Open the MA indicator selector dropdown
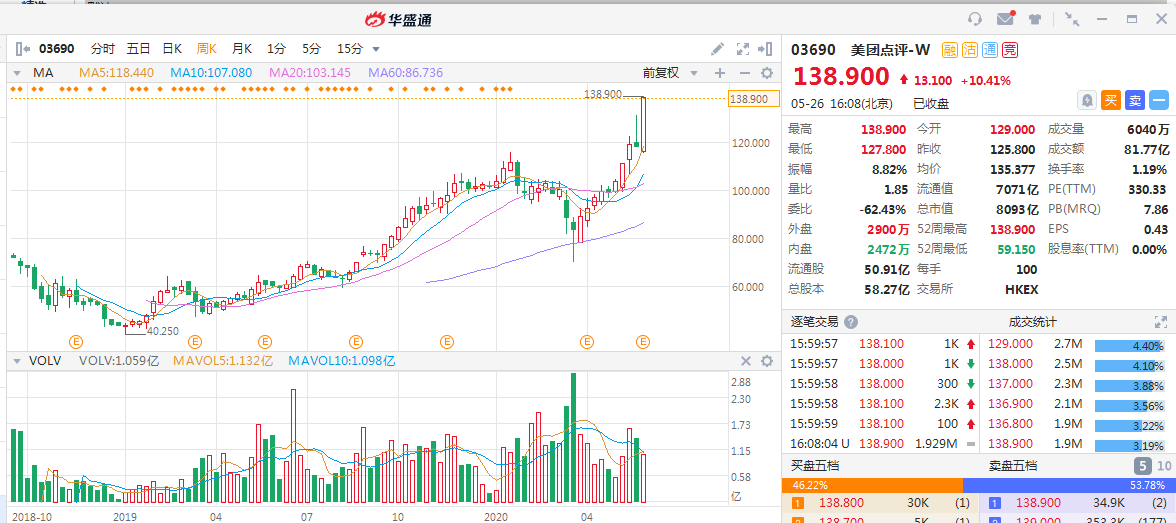The image size is (1176, 523). (x=17, y=73)
